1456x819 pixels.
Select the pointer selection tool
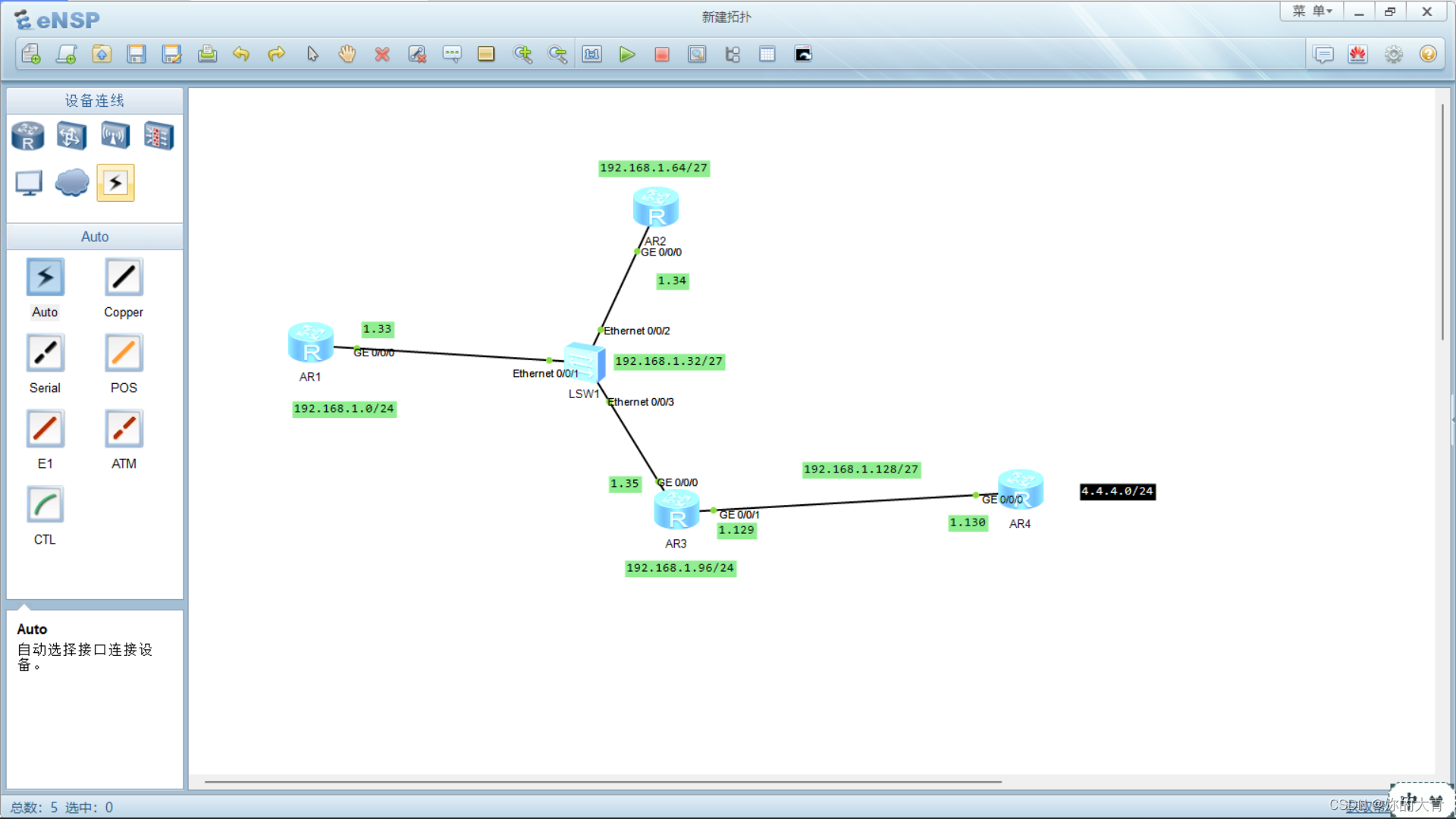pos(312,54)
